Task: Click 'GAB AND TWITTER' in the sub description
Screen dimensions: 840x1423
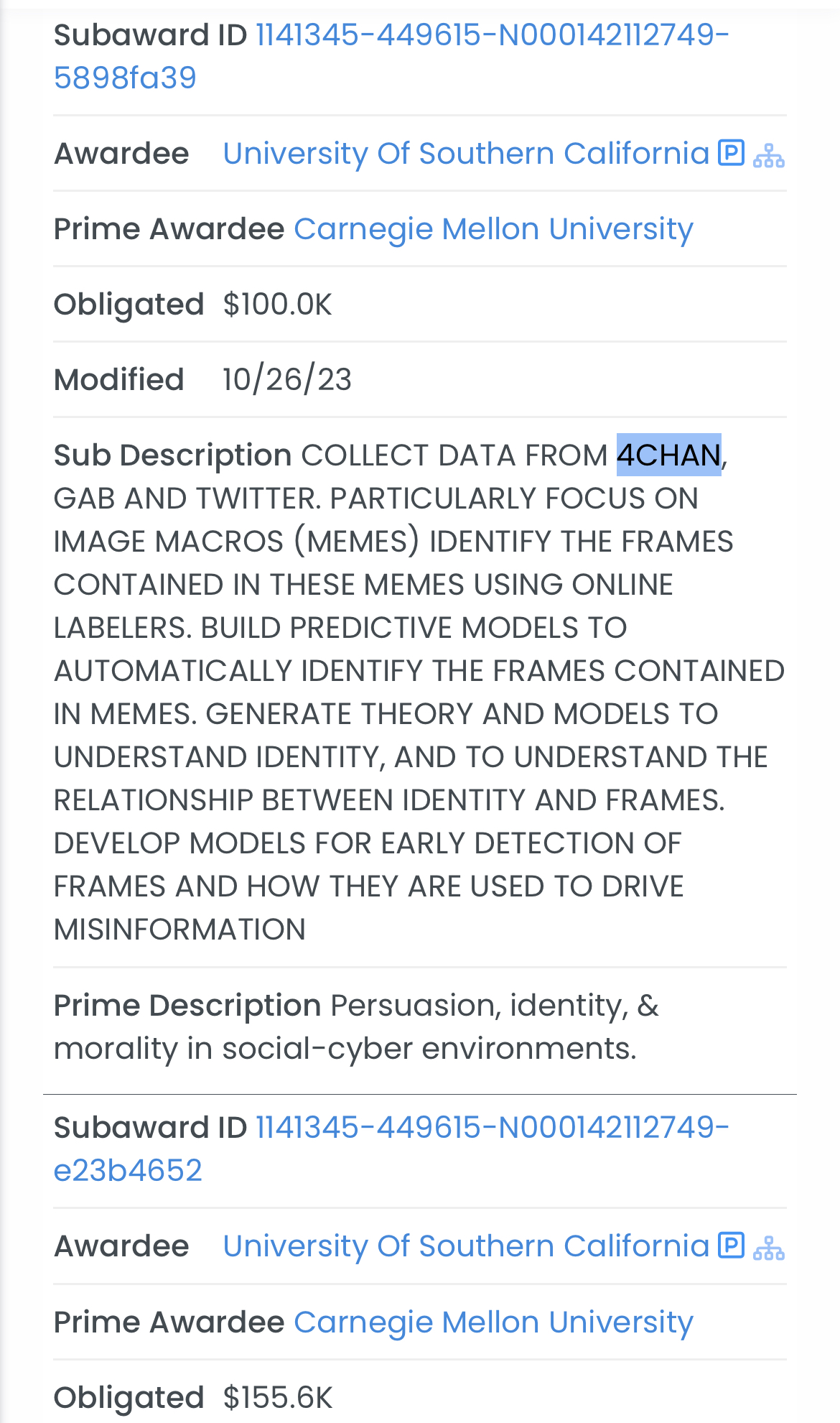Action: [x=187, y=499]
